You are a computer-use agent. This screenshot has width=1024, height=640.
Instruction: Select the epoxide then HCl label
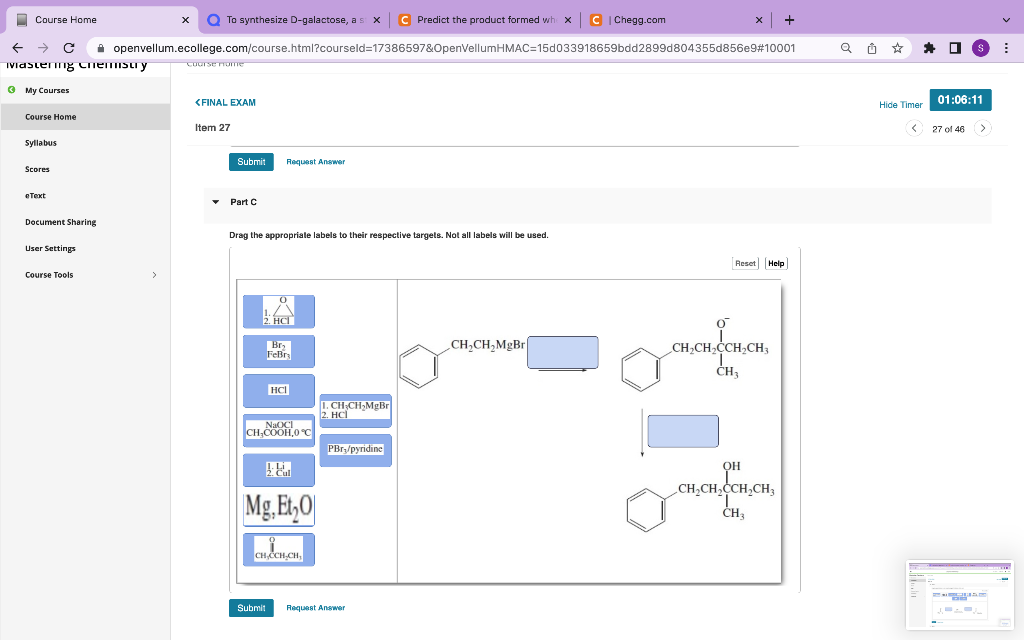pyautogui.click(x=279, y=312)
